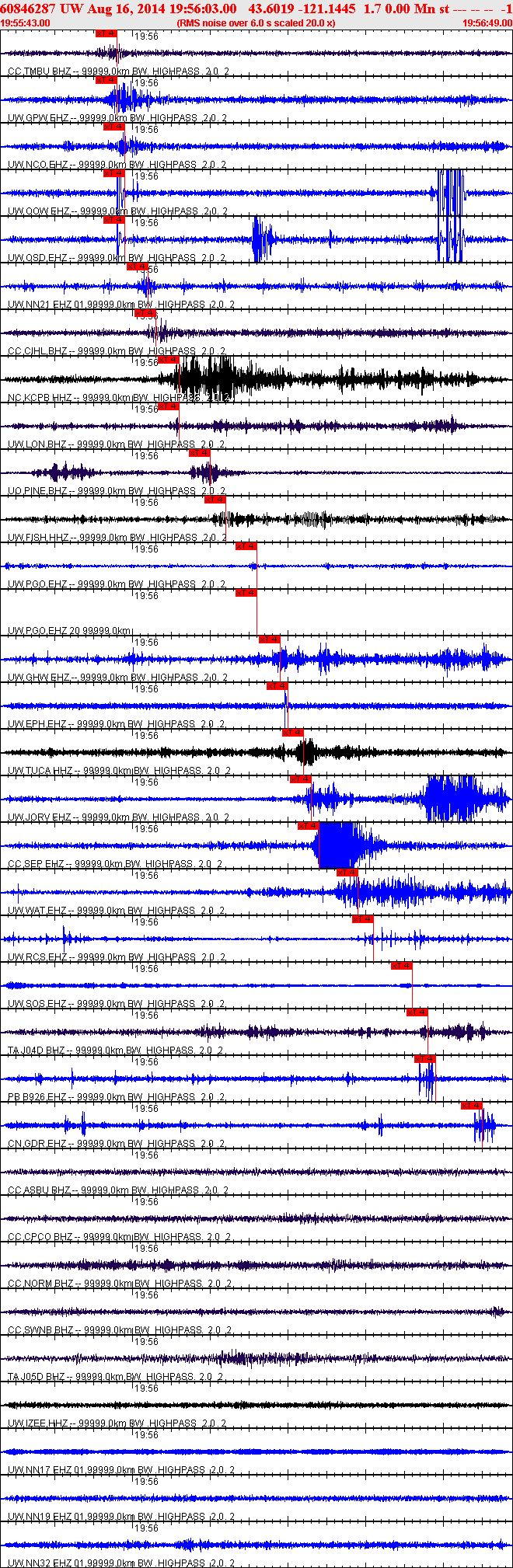Select the CC.ASBU BHZ station label
Viewport: 513px width, 1568px height.
click(117, 1190)
